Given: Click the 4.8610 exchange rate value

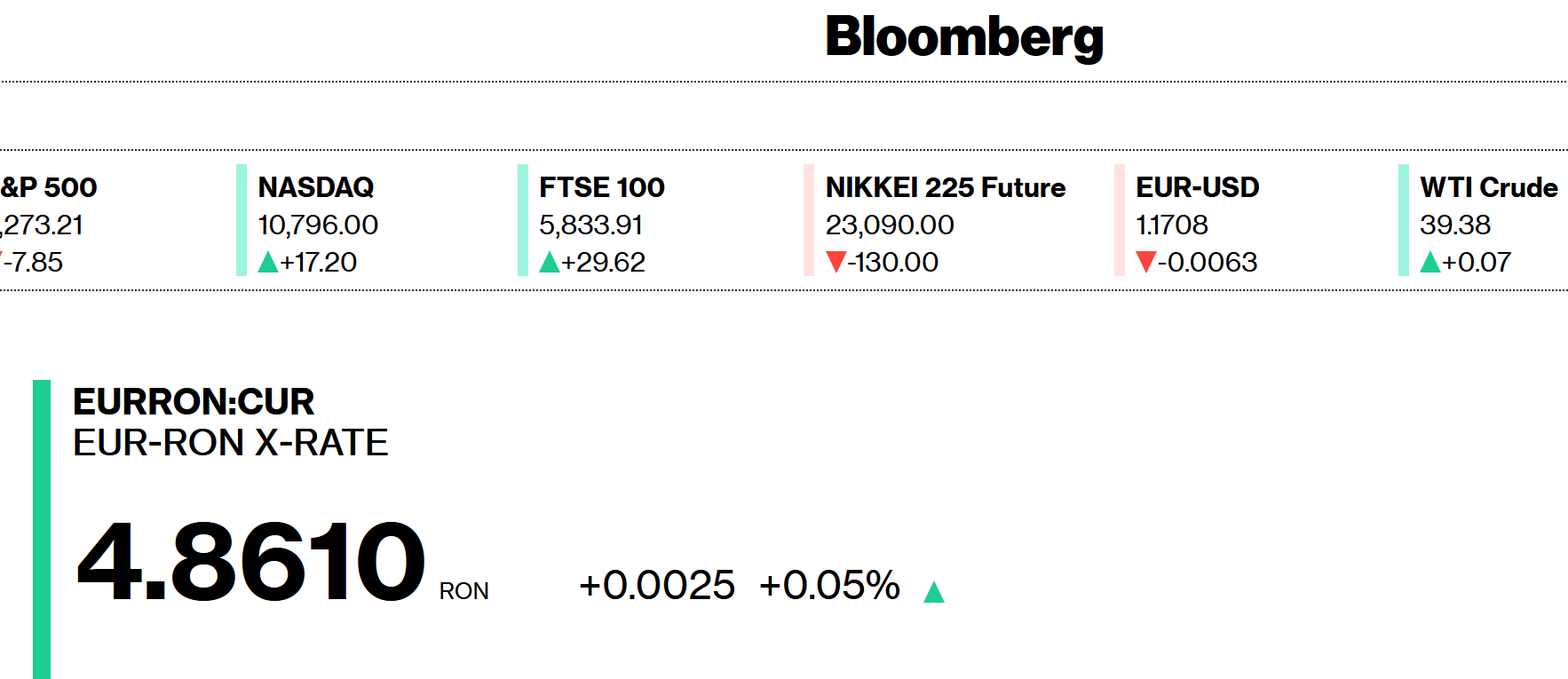Looking at the screenshot, I should (x=251, y=562).
